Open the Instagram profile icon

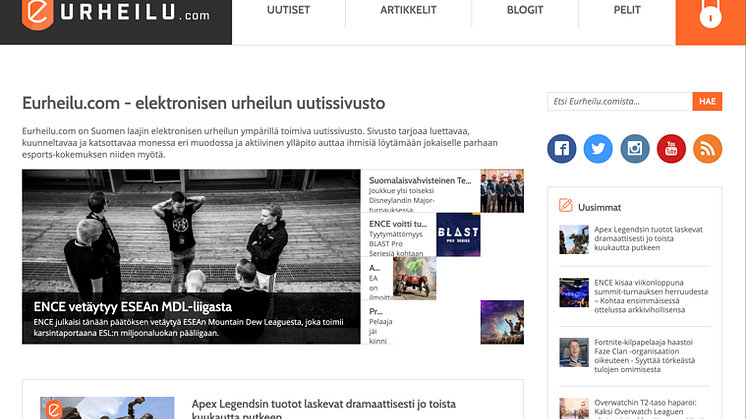635,149
